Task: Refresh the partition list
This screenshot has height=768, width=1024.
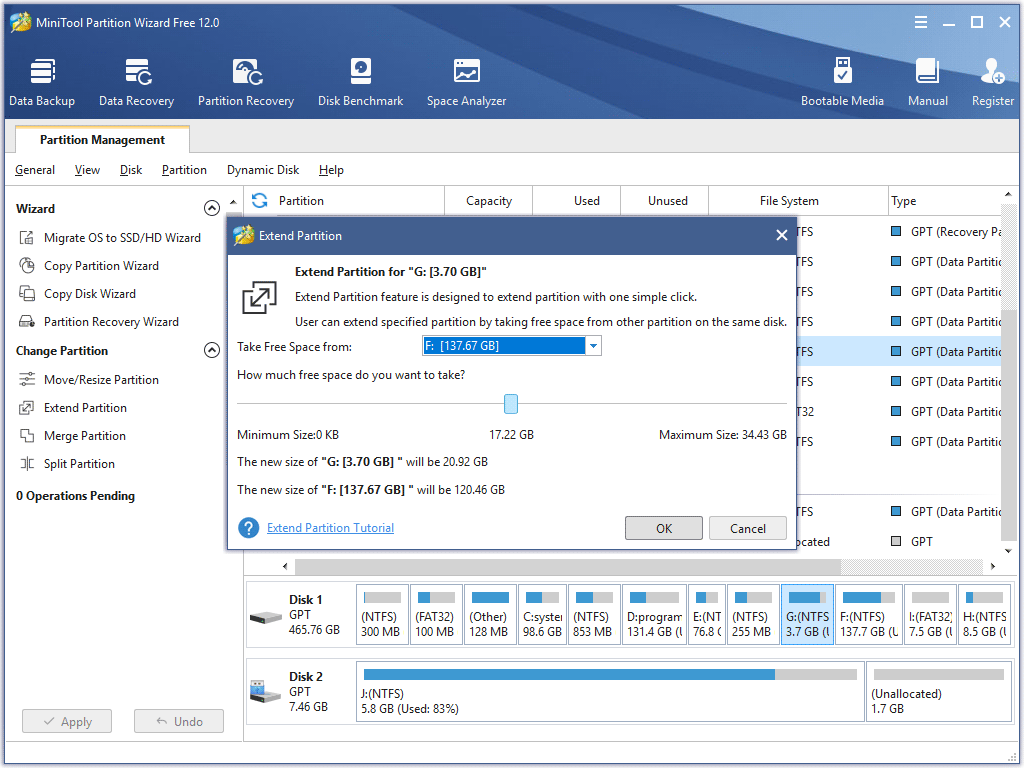Action: tap(260, 200)
